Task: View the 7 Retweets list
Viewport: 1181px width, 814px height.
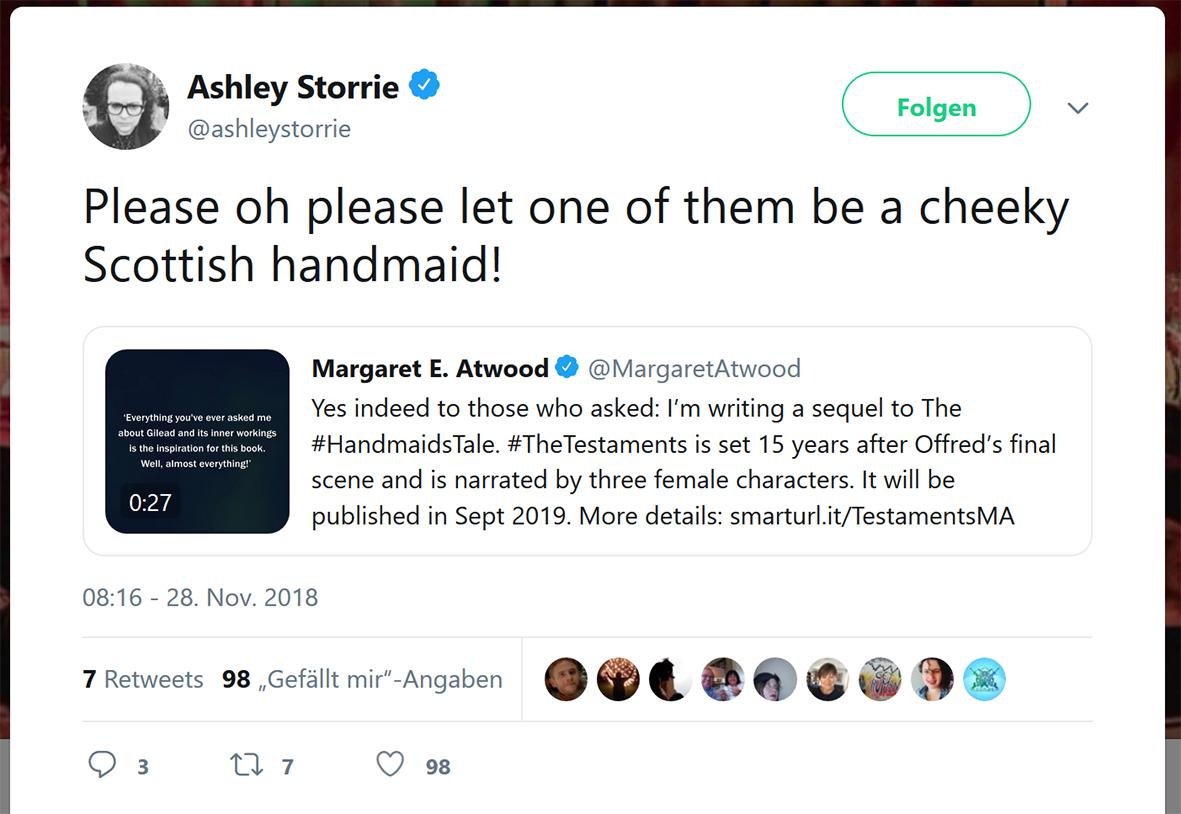Action: [x=143, y=678]
